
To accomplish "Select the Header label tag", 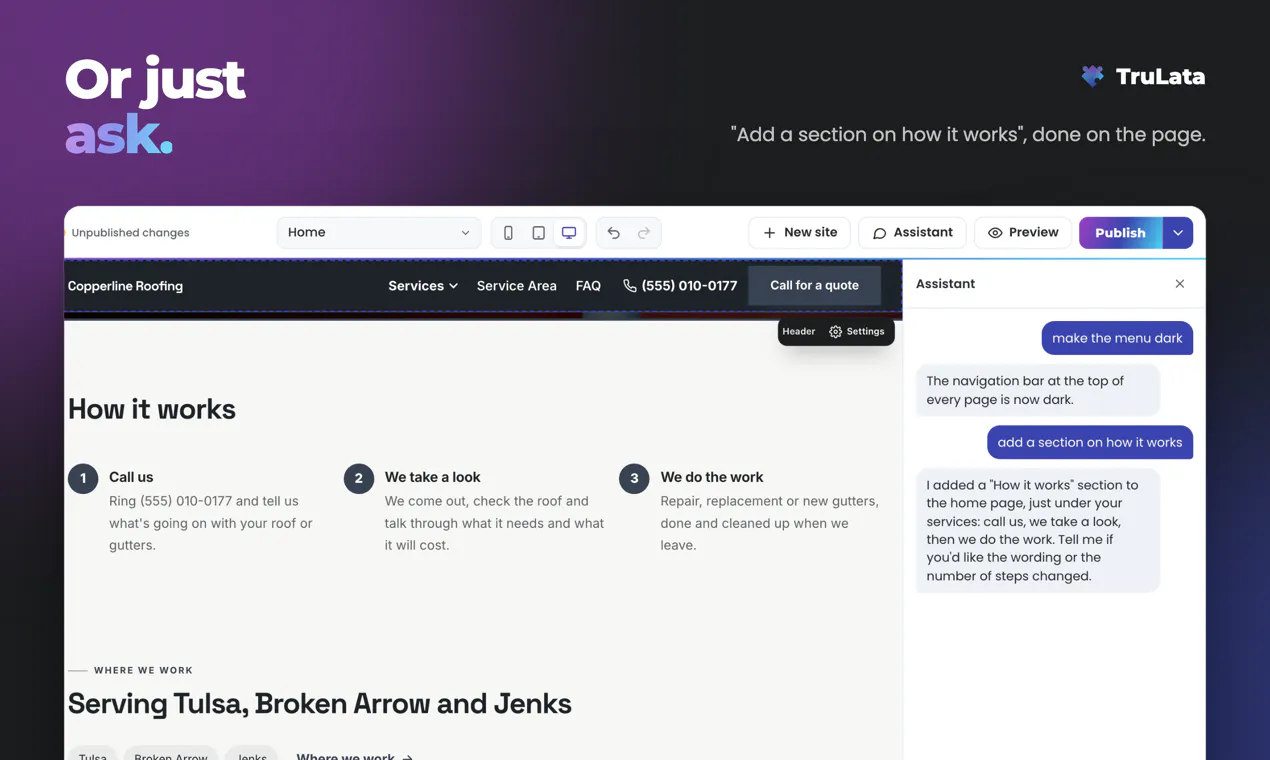I will click(x=798, y=331).
